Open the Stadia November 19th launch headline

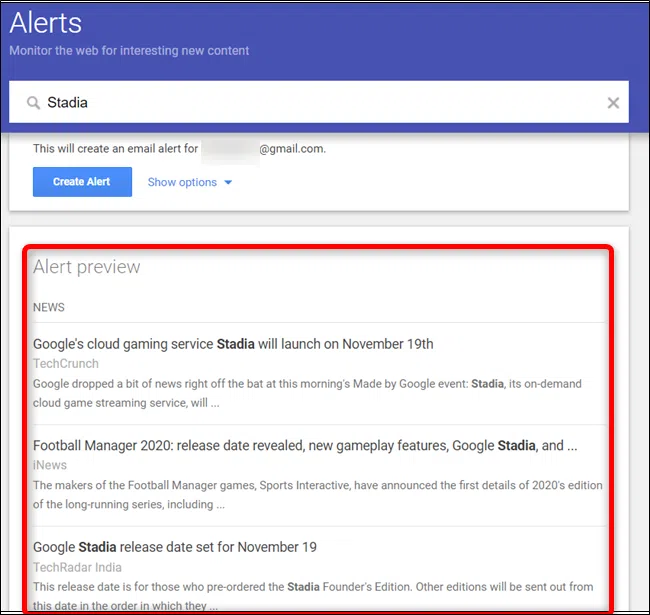coord(233,344)
